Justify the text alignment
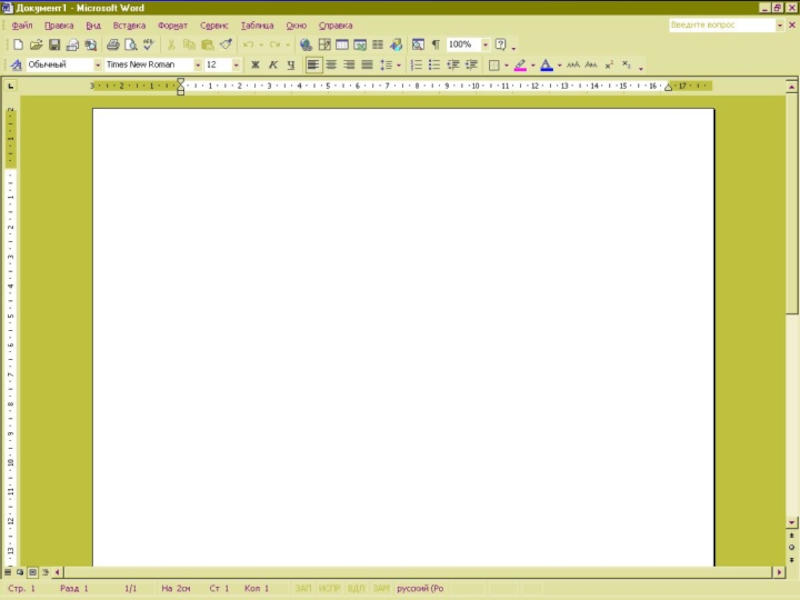800x600 pixels. (367, 65)
